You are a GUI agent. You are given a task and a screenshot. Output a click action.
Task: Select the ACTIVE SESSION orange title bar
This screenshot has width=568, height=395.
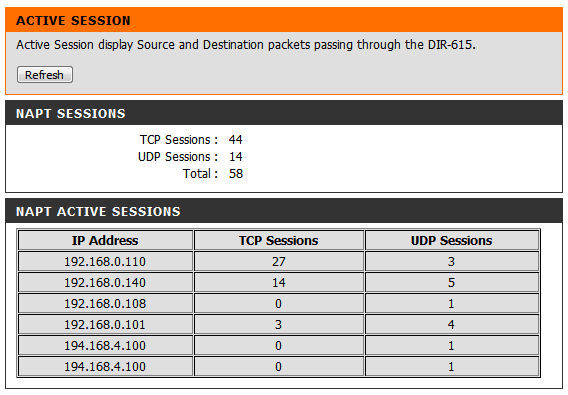(x=284, y=20)
